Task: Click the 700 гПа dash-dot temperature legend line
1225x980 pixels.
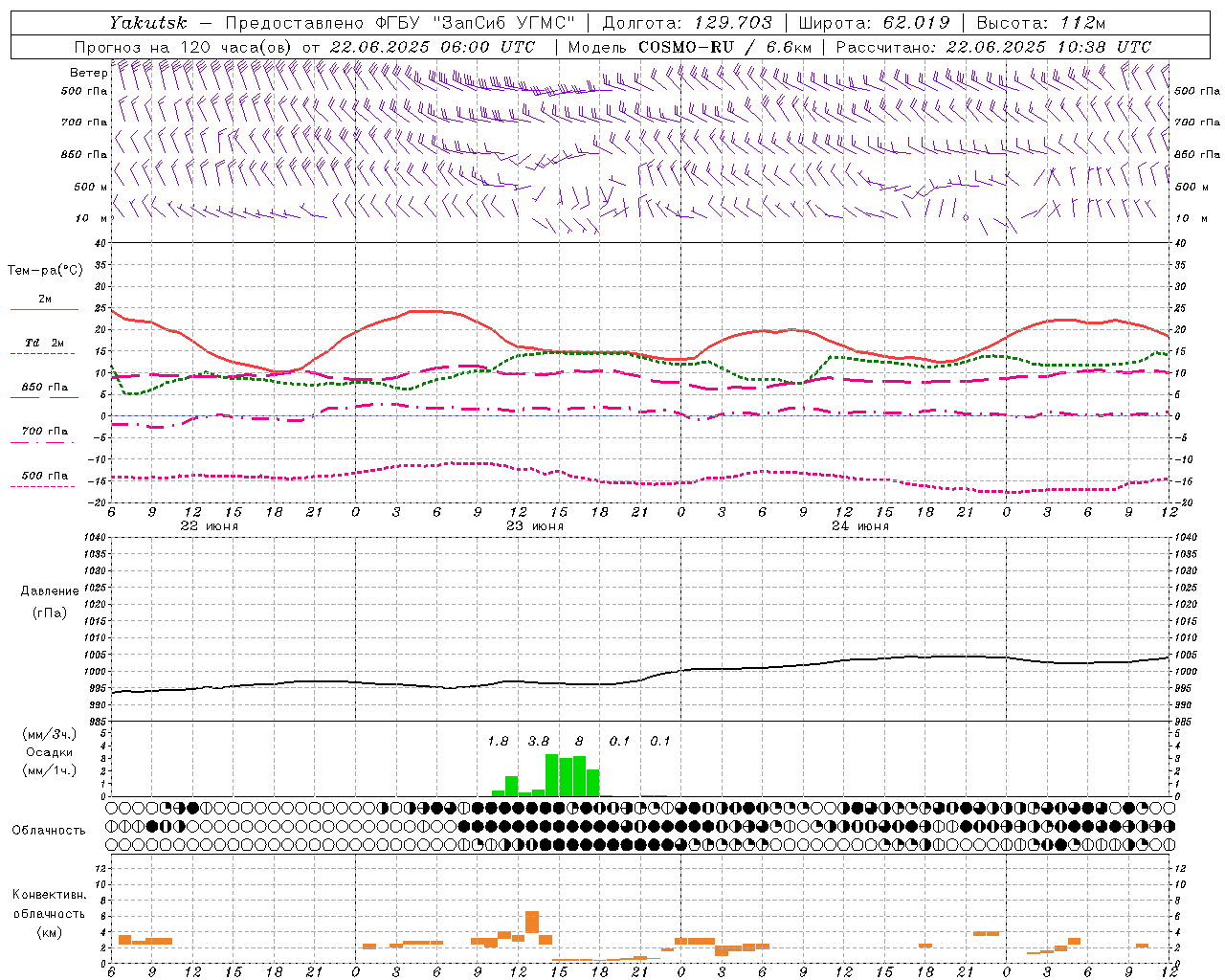Action: tap(44, 442)
